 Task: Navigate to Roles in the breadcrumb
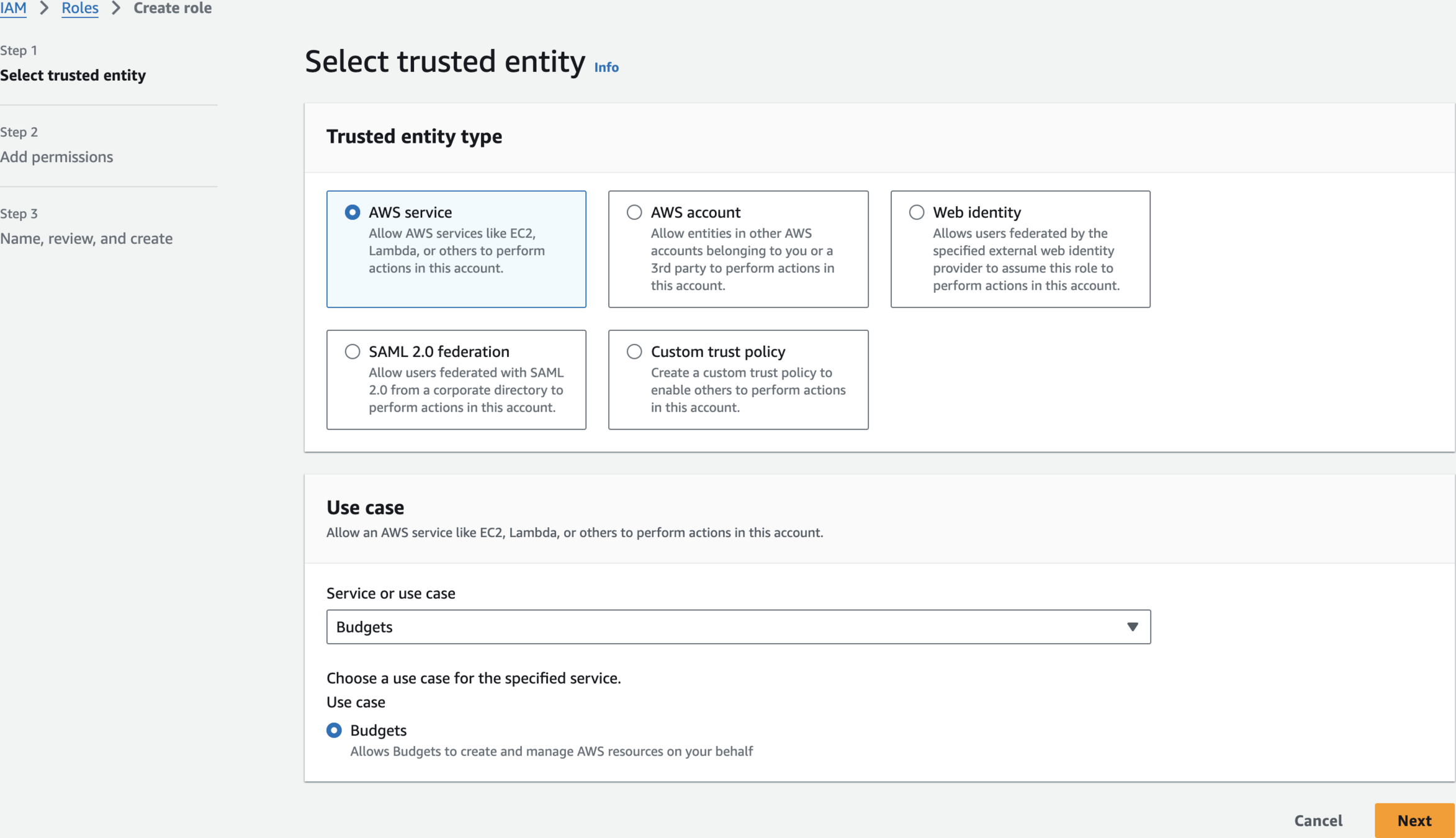coord(79,8)
